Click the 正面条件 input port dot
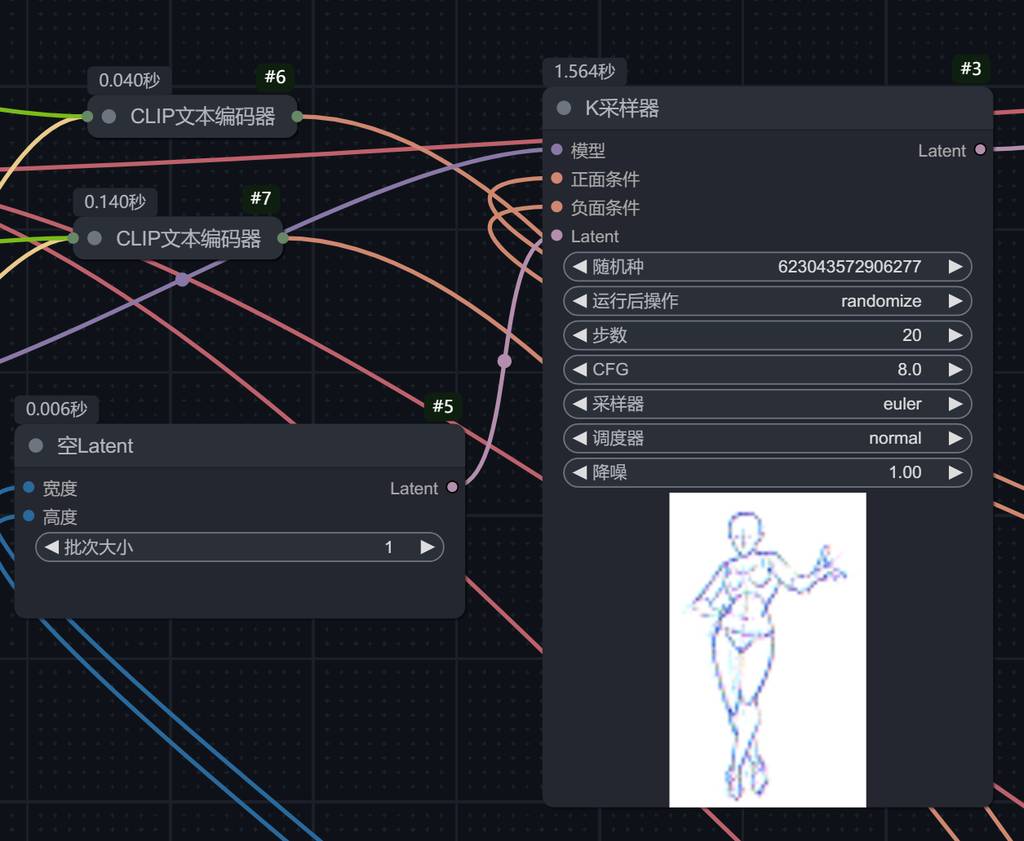The height and width of the screenshot is (841, 1024). tap(557, 179)
